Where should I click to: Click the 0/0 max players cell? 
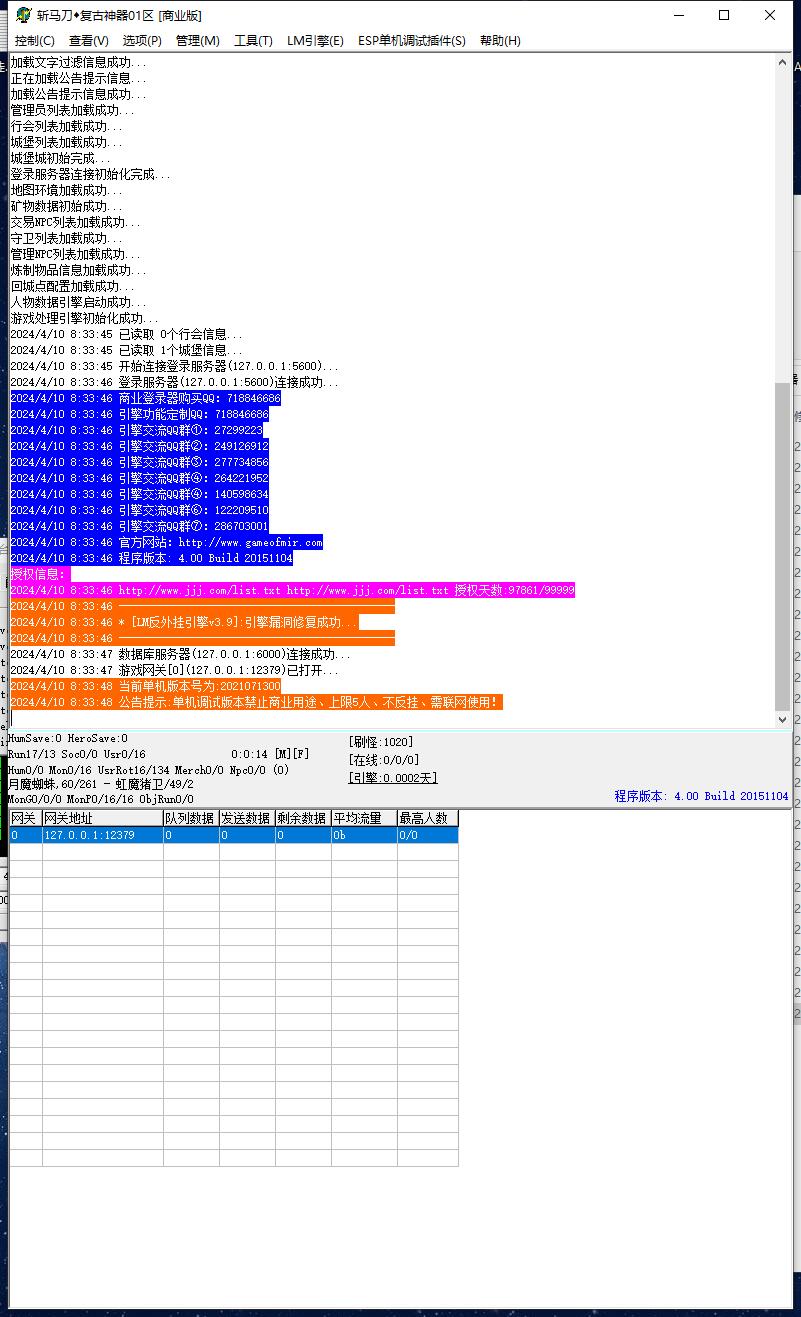[x=428, y=835]
